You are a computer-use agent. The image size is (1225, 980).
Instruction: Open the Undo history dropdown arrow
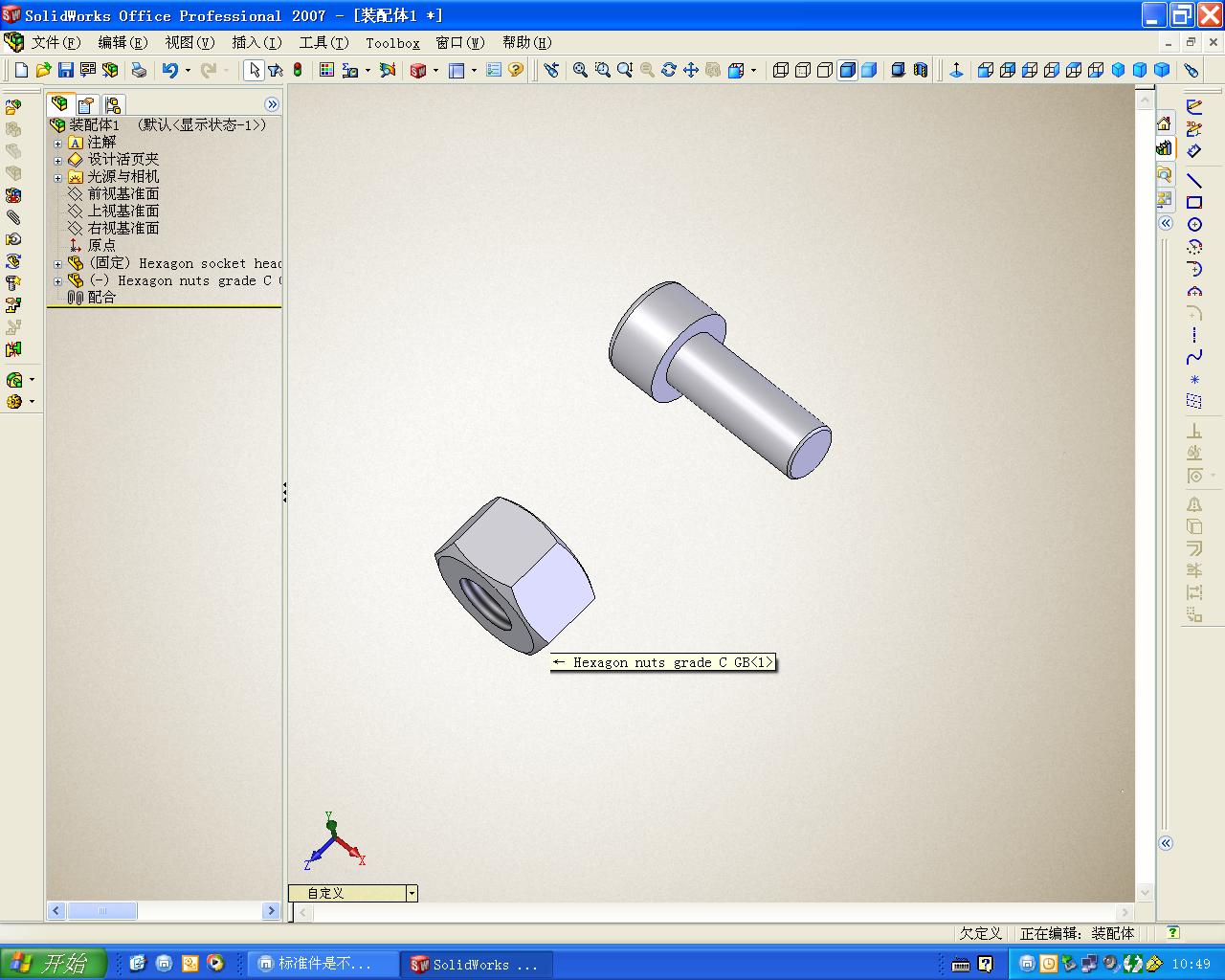click(x=188, y=70)
